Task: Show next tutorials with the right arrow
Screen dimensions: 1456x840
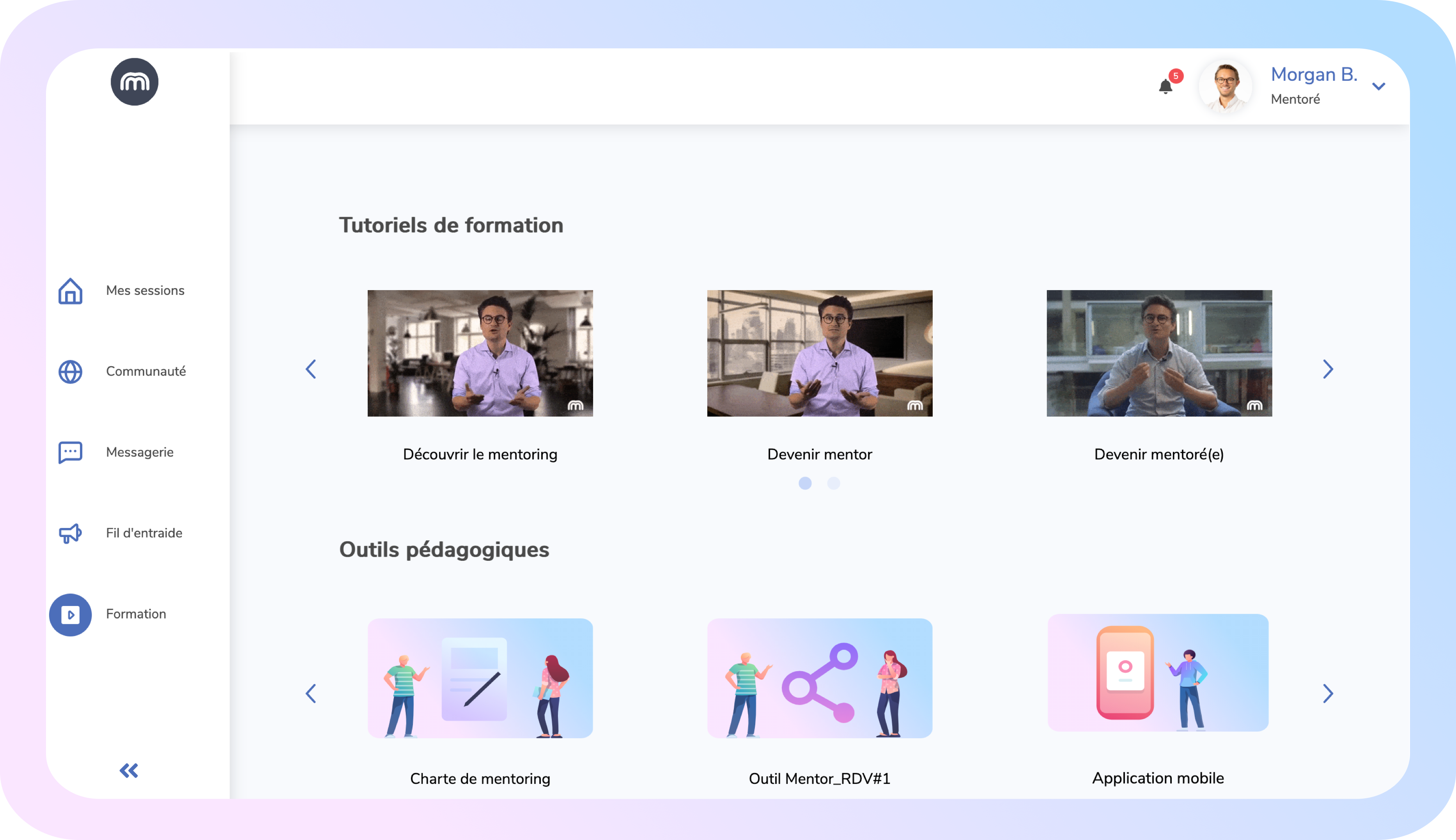Action: click(x=1328, y=369)
